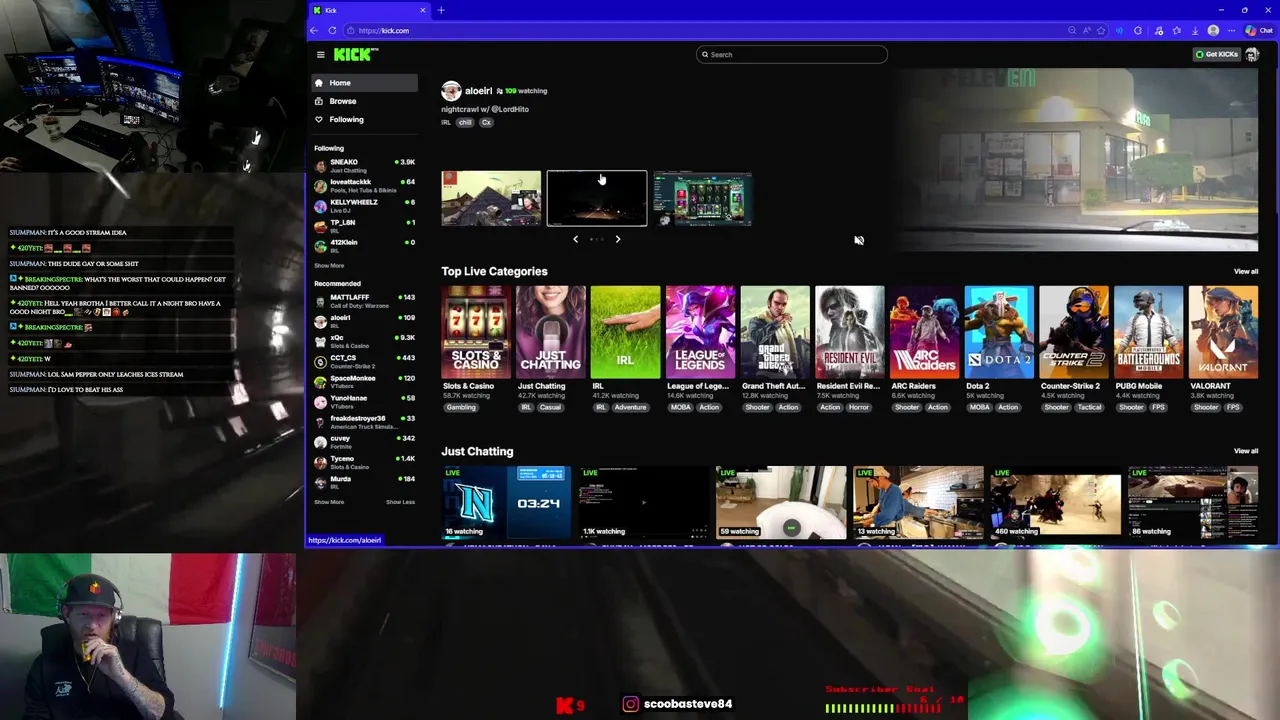This screenshot has height=720, width=1280.
Task: Open TP_L8N channel in sidebar
Action: pyautogui.click(x=364, y=226)
